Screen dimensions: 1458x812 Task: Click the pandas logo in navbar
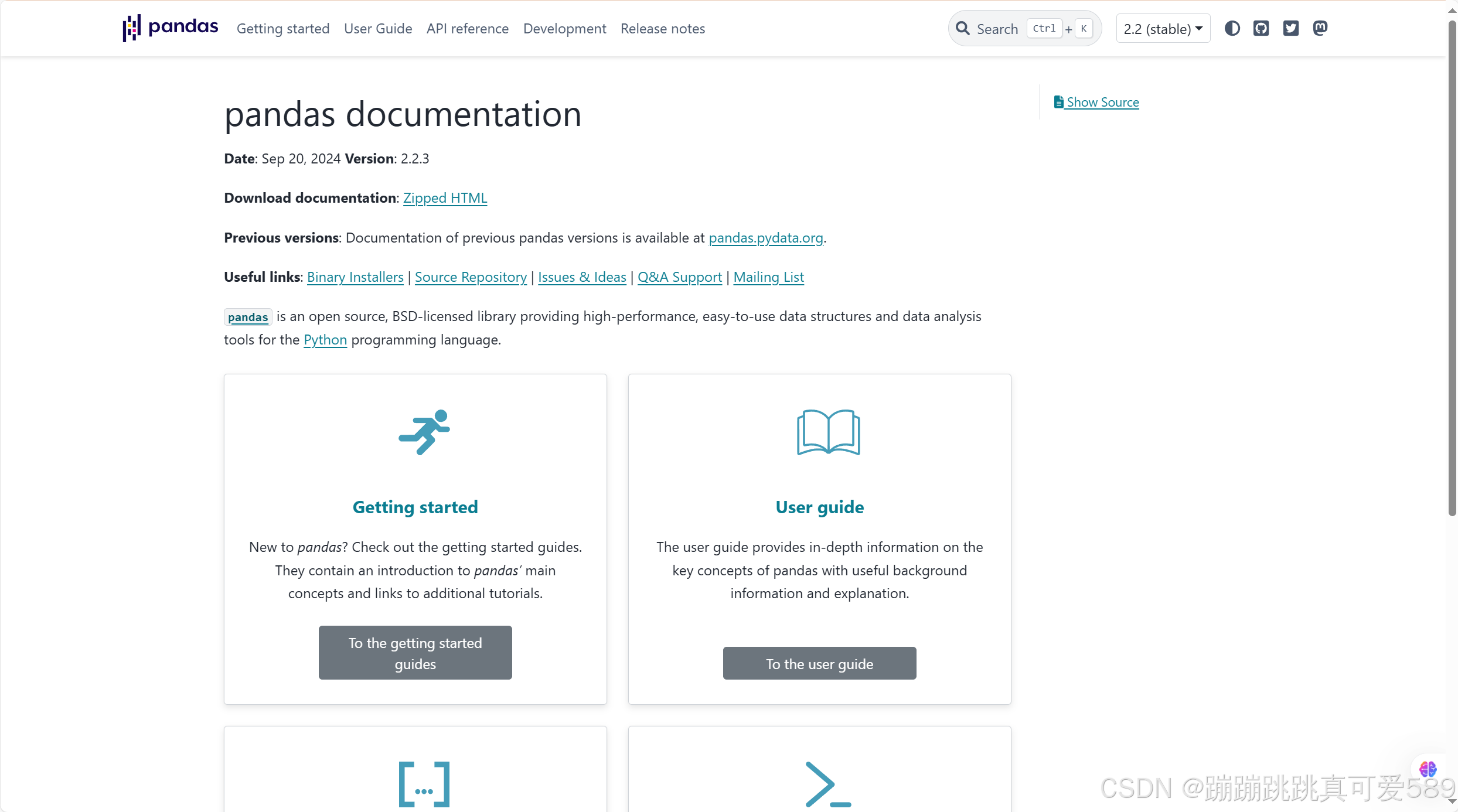[x=170, y=28]
